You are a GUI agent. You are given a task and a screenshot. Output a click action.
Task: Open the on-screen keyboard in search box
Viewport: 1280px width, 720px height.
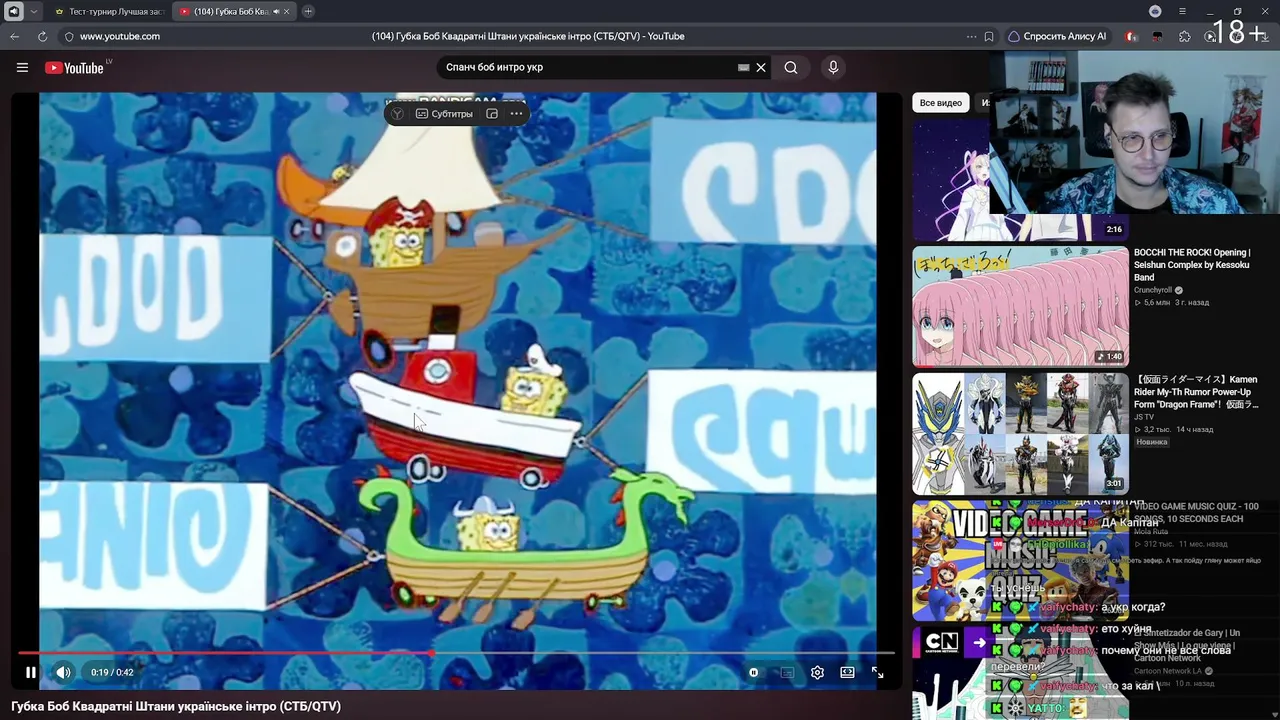tap(743, 67)
